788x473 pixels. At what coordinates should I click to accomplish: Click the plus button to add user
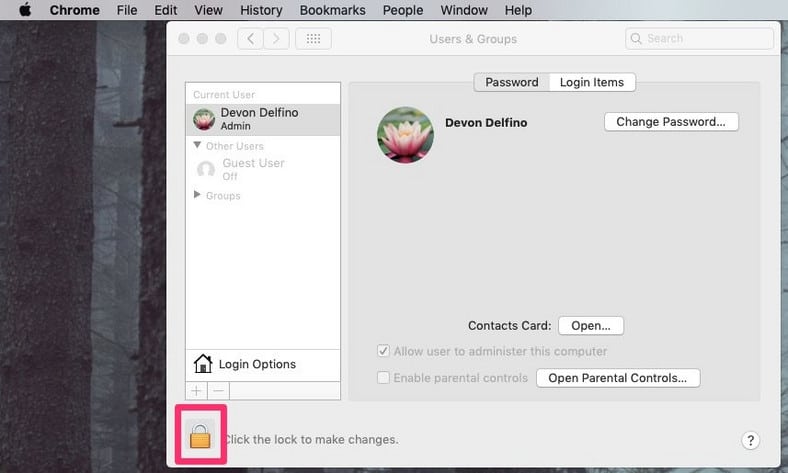pos(196,391)
